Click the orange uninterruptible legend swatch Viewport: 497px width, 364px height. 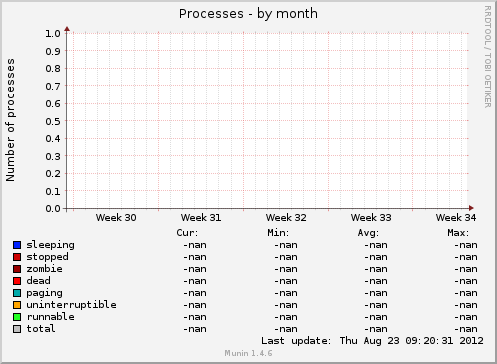tap(17, 305)
